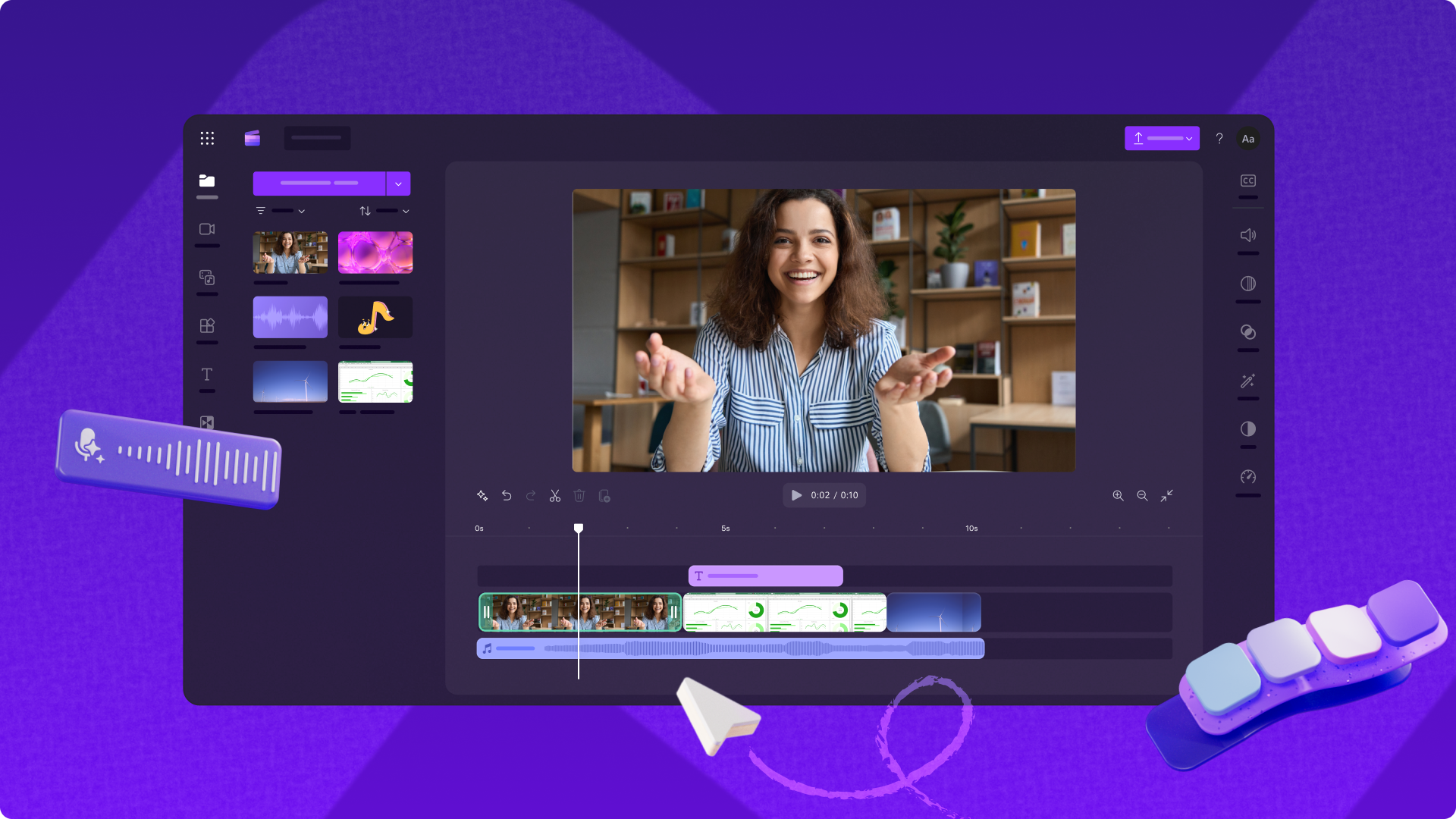Viewport: 1456px width, 819px height.
Task: Split the clip with the scissors tool
Action: (554, 495)
